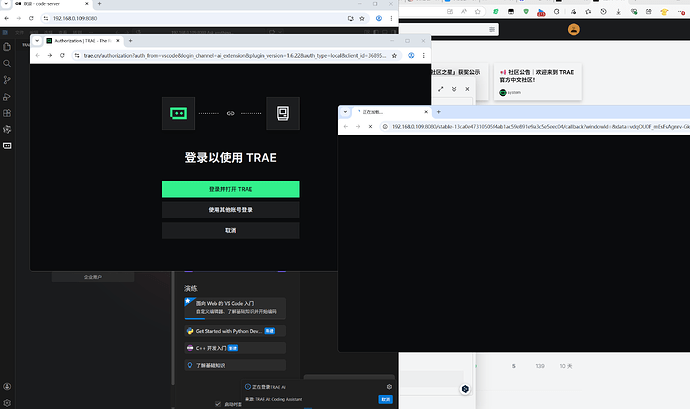This screenshot has height=409, width=690.
Task: Open profile icon in Authorization window
Action: pos(411,55)
